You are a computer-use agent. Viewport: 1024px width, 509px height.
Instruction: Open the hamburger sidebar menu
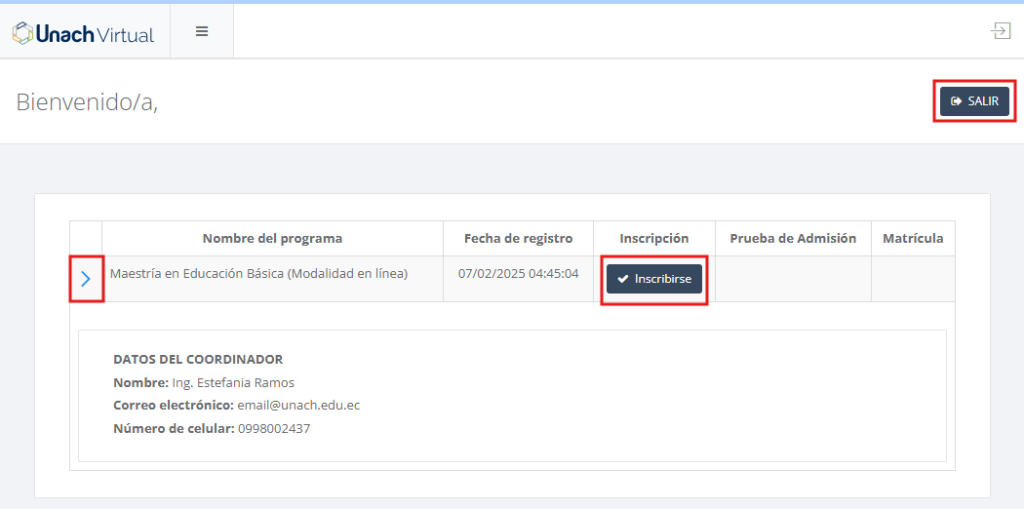(x=202, y=31)
